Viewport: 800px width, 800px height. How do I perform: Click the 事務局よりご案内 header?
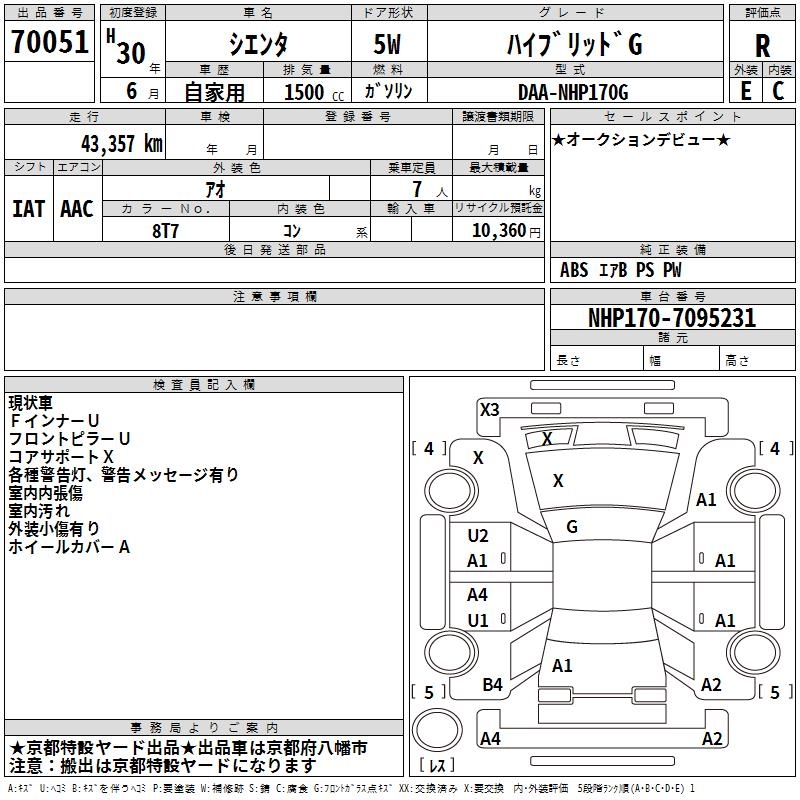click(204, 728)
